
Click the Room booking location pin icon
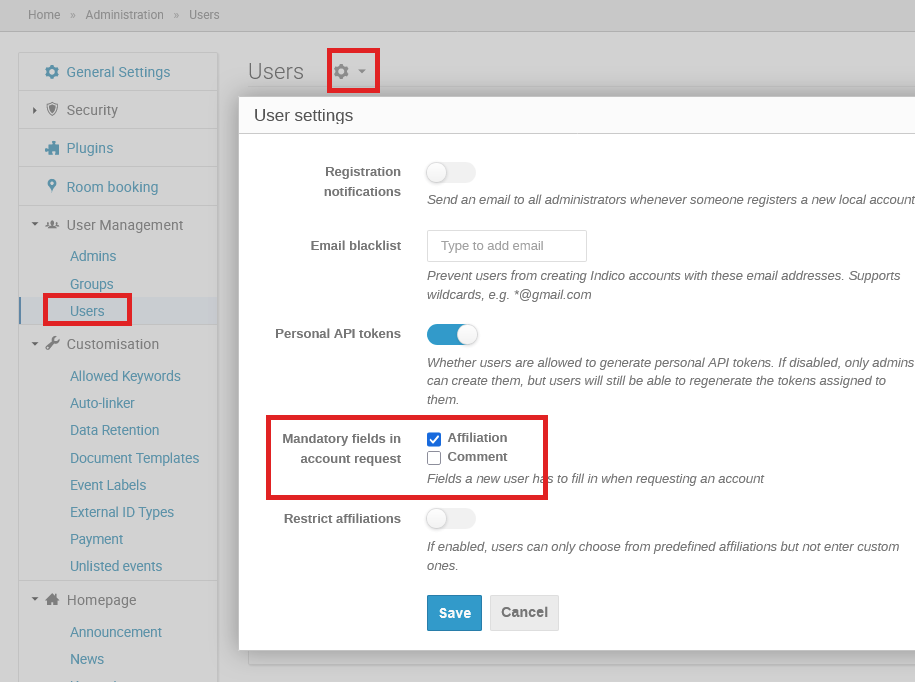click(x=52, y=186)
